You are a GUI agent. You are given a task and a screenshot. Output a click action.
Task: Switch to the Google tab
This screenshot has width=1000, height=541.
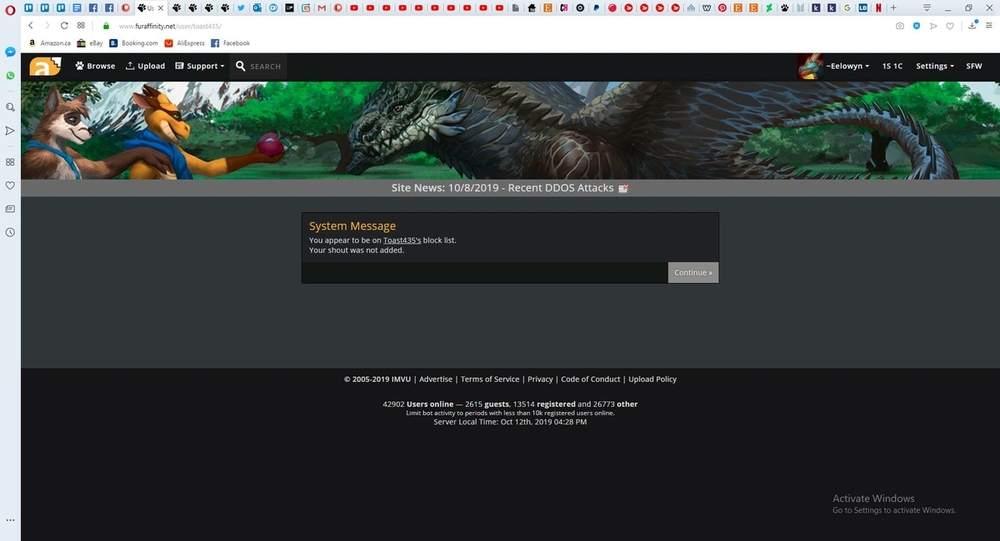tap(847, 8)
